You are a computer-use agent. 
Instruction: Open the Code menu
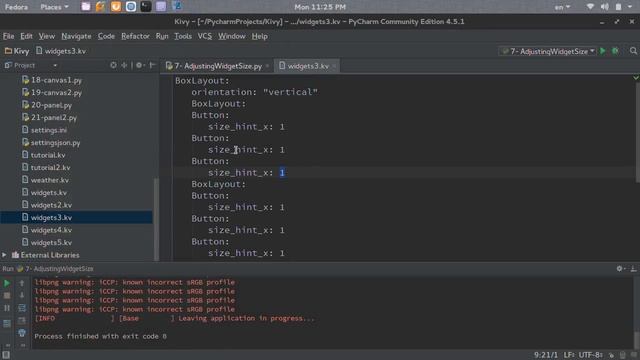click(106, 36)
